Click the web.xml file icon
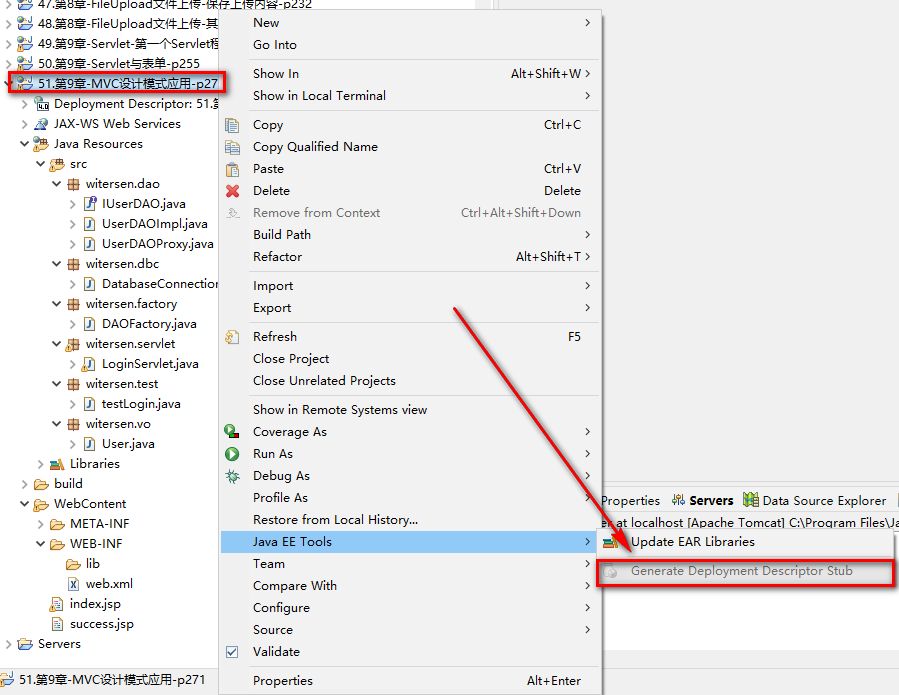The height and width of the screenshot is (695, 899). pyautogui.click(x=73, y=584)
